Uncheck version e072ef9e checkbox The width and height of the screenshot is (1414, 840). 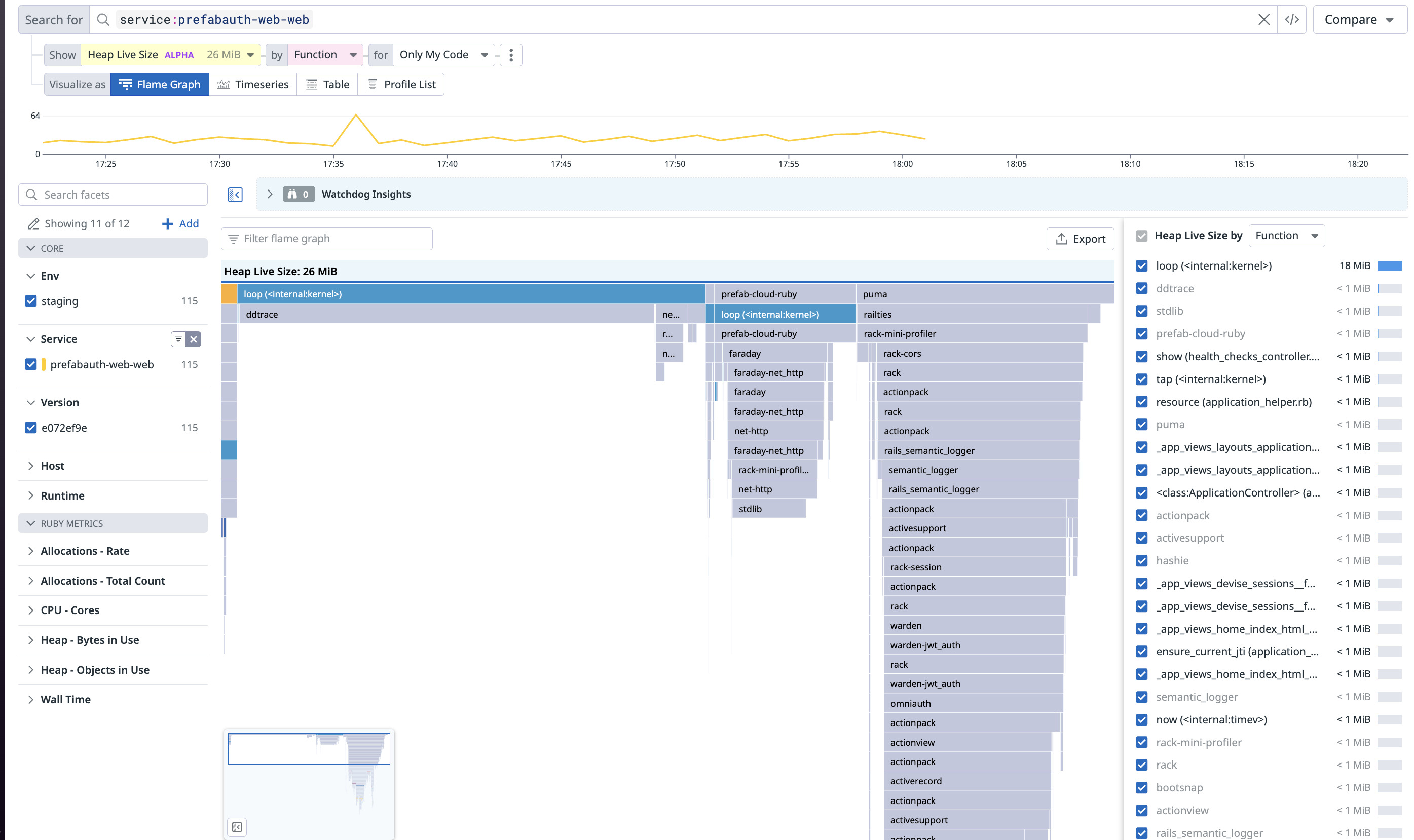pos(31,428)
